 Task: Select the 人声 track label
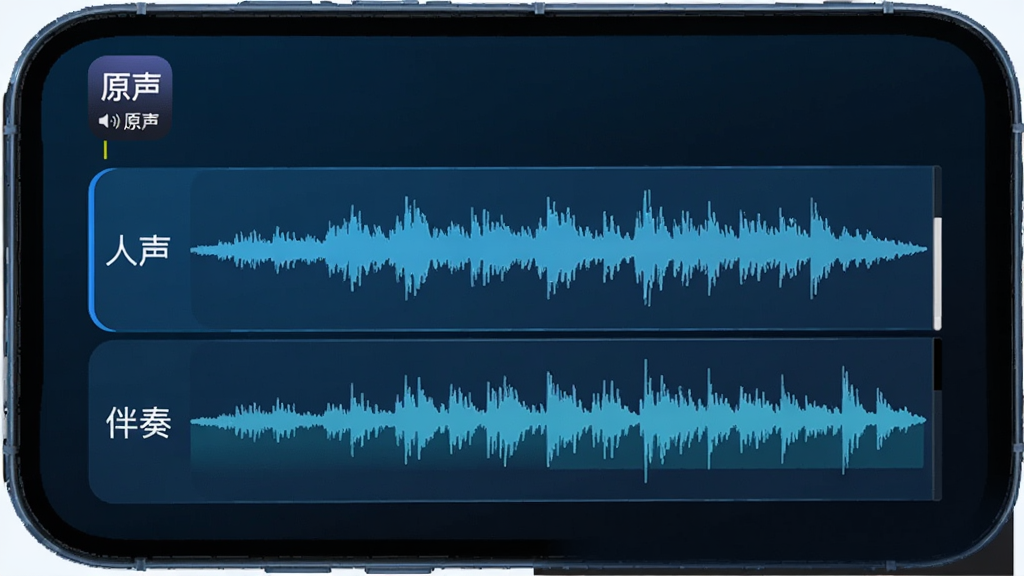pyautogui.click(x=138, y=250)
